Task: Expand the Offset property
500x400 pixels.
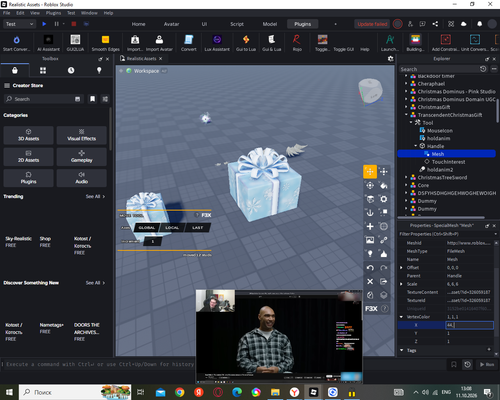Action: pos(401,268)
